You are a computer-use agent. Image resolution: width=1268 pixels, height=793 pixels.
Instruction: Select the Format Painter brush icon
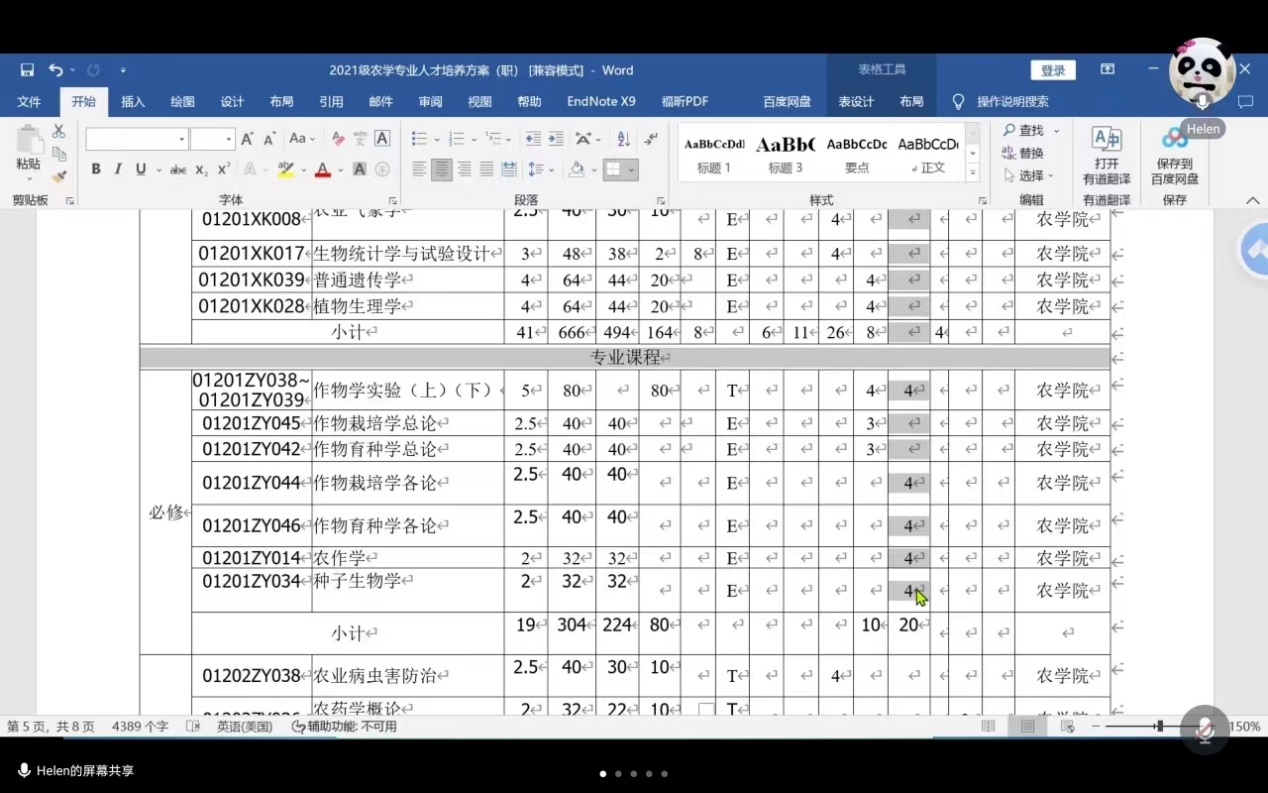click(59, 177)
